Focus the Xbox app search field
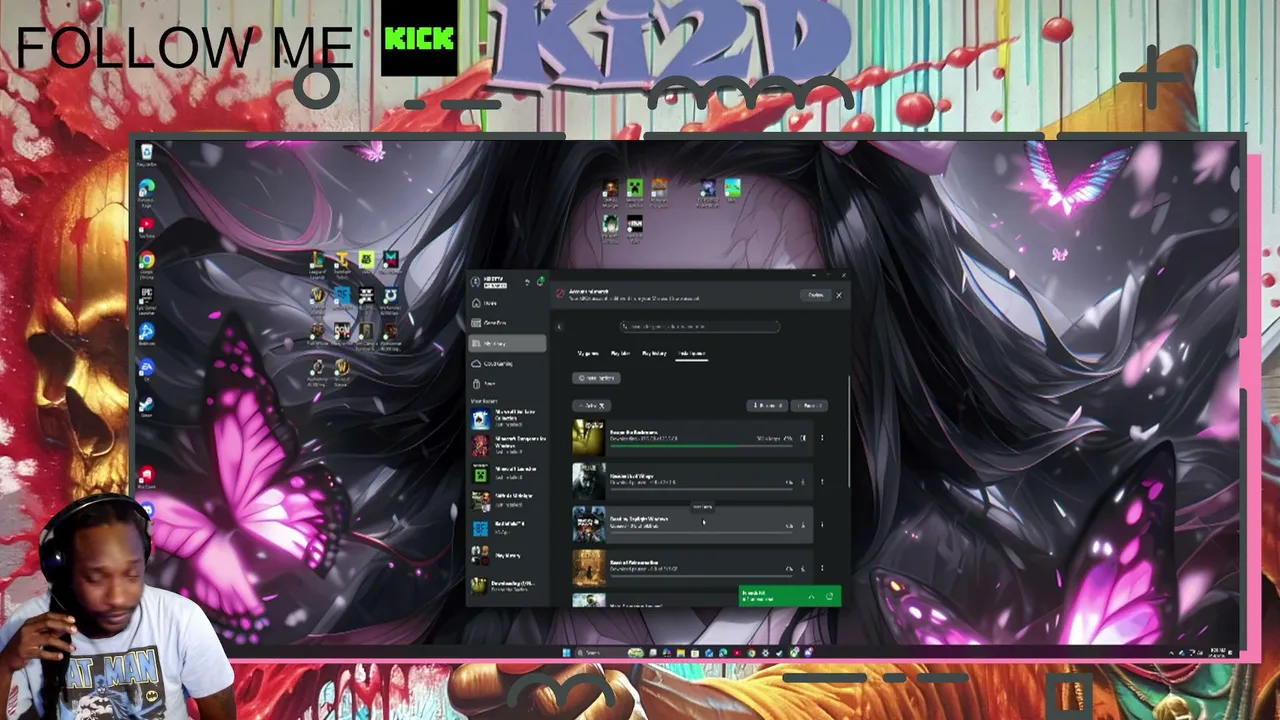 click(699, 326)
